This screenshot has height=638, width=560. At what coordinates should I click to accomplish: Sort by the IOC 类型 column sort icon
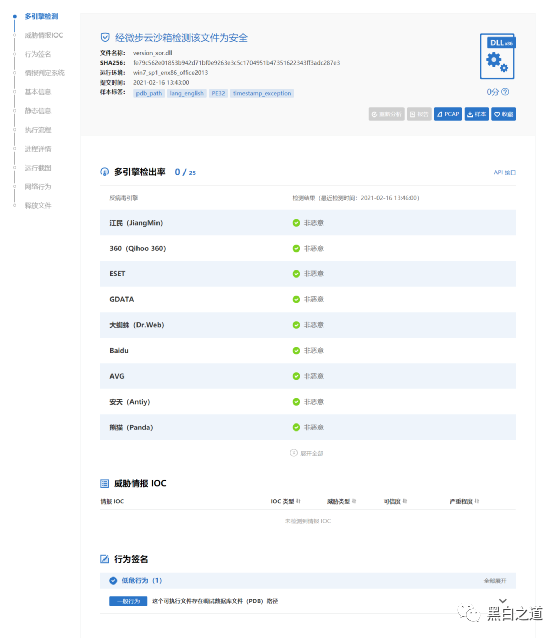pos(298,501)
